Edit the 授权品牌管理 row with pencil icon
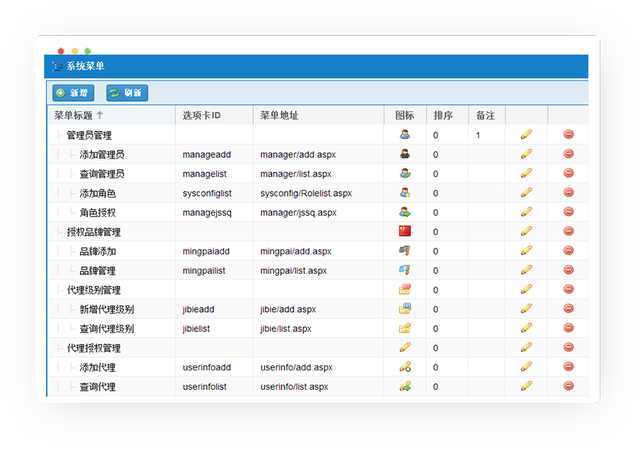Screen dimensions: 640x449 click(527, 231)
